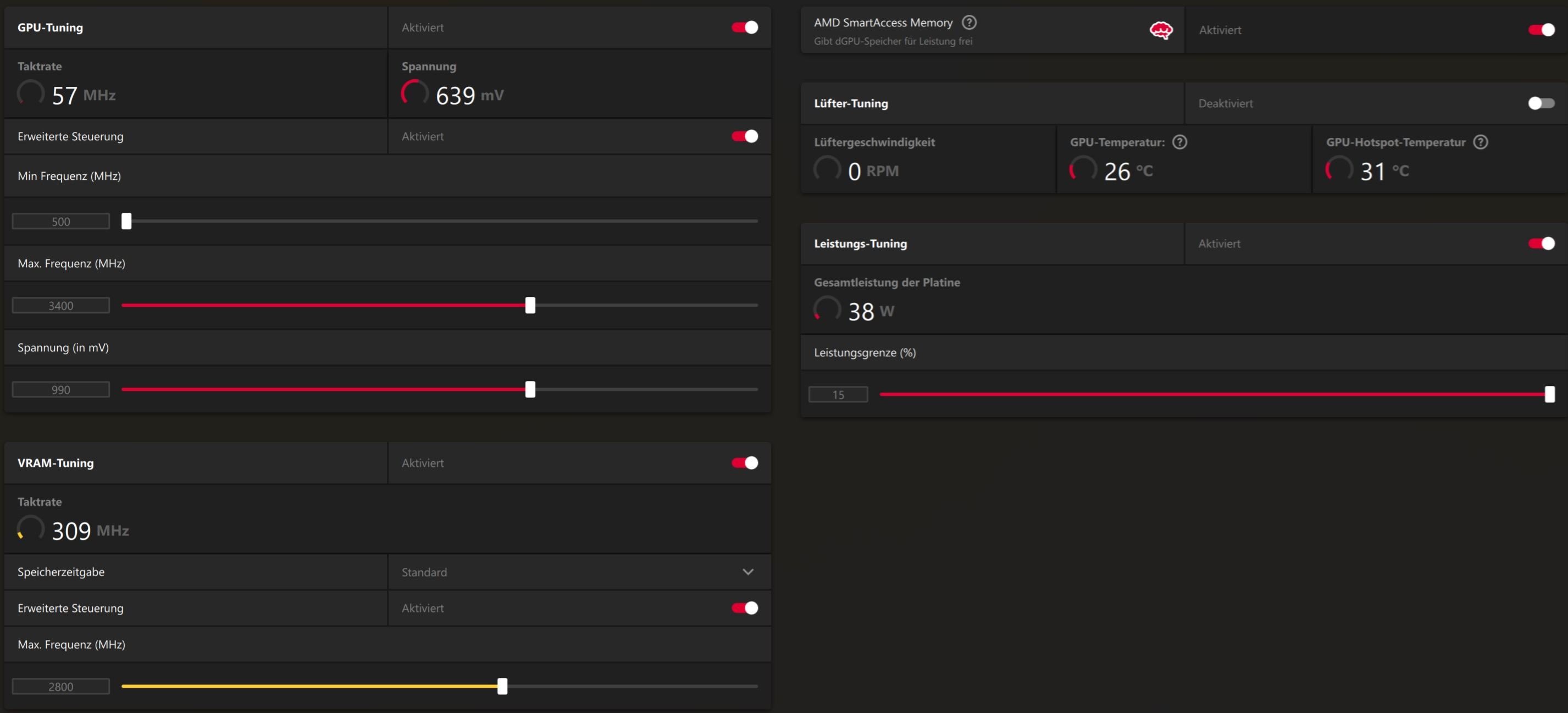Click help icon beside GPU-Hotspot-Temperatur label
Screen dimensions: 1568x713
pos(1481,142)
